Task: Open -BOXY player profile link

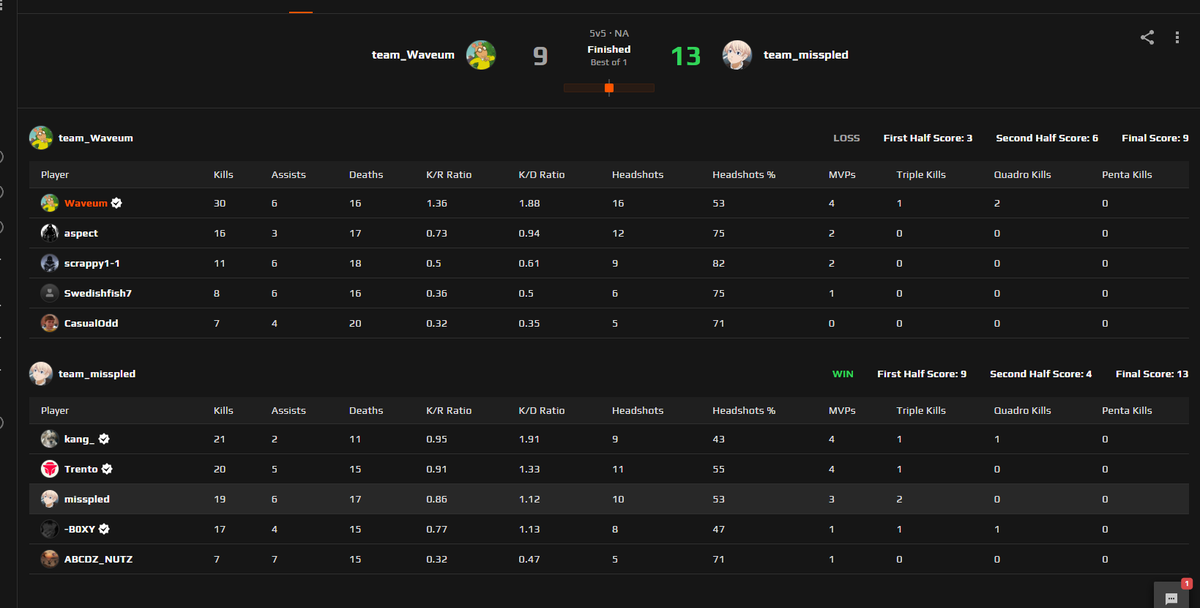Action: 80,529
